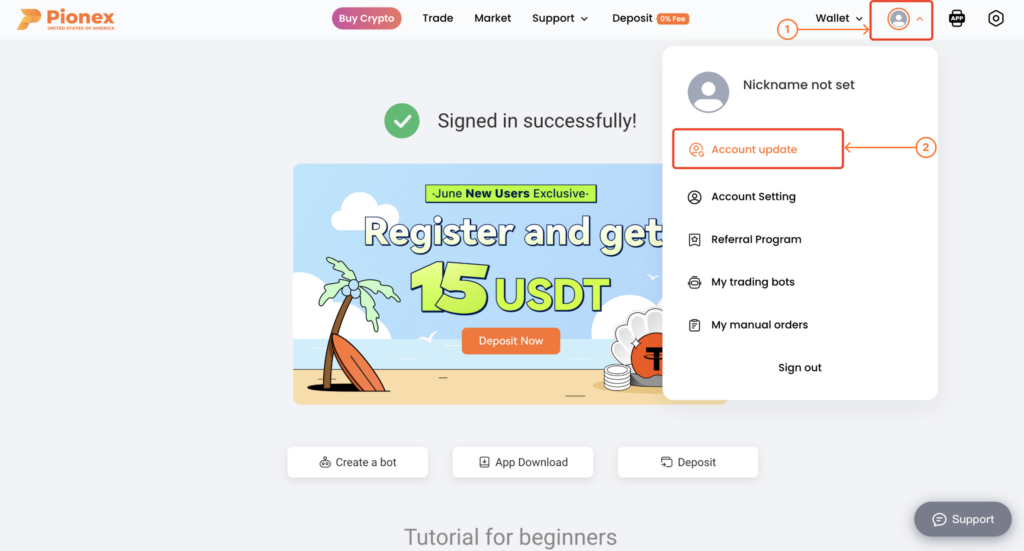Viewport: 1024px width, 551px height.
Task: Click Sign out
Action: (x=799, y=368)
